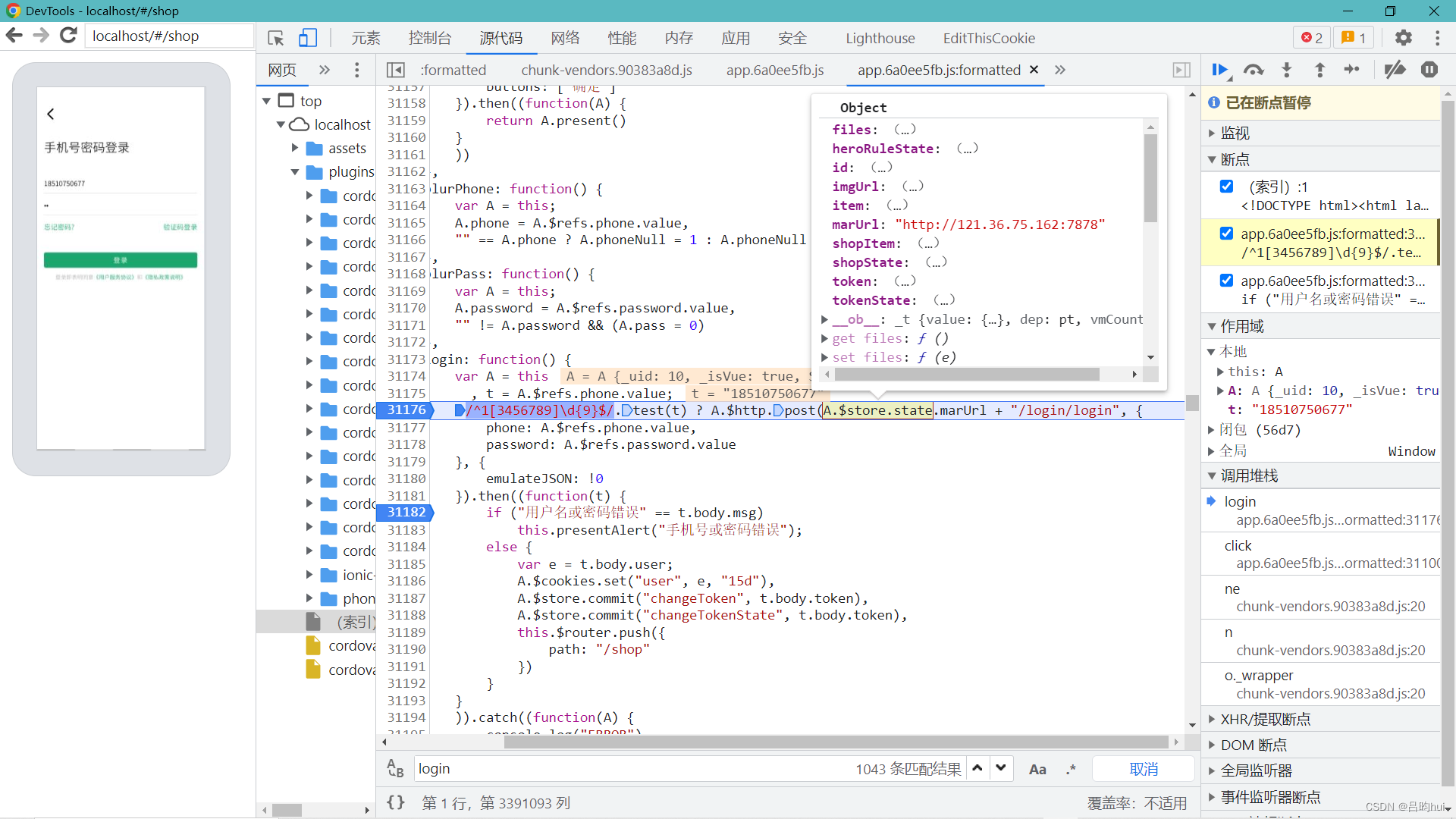This screenshot has width=1456, height=819.
Task: Step out of current function
Action: pos(1320,70)
